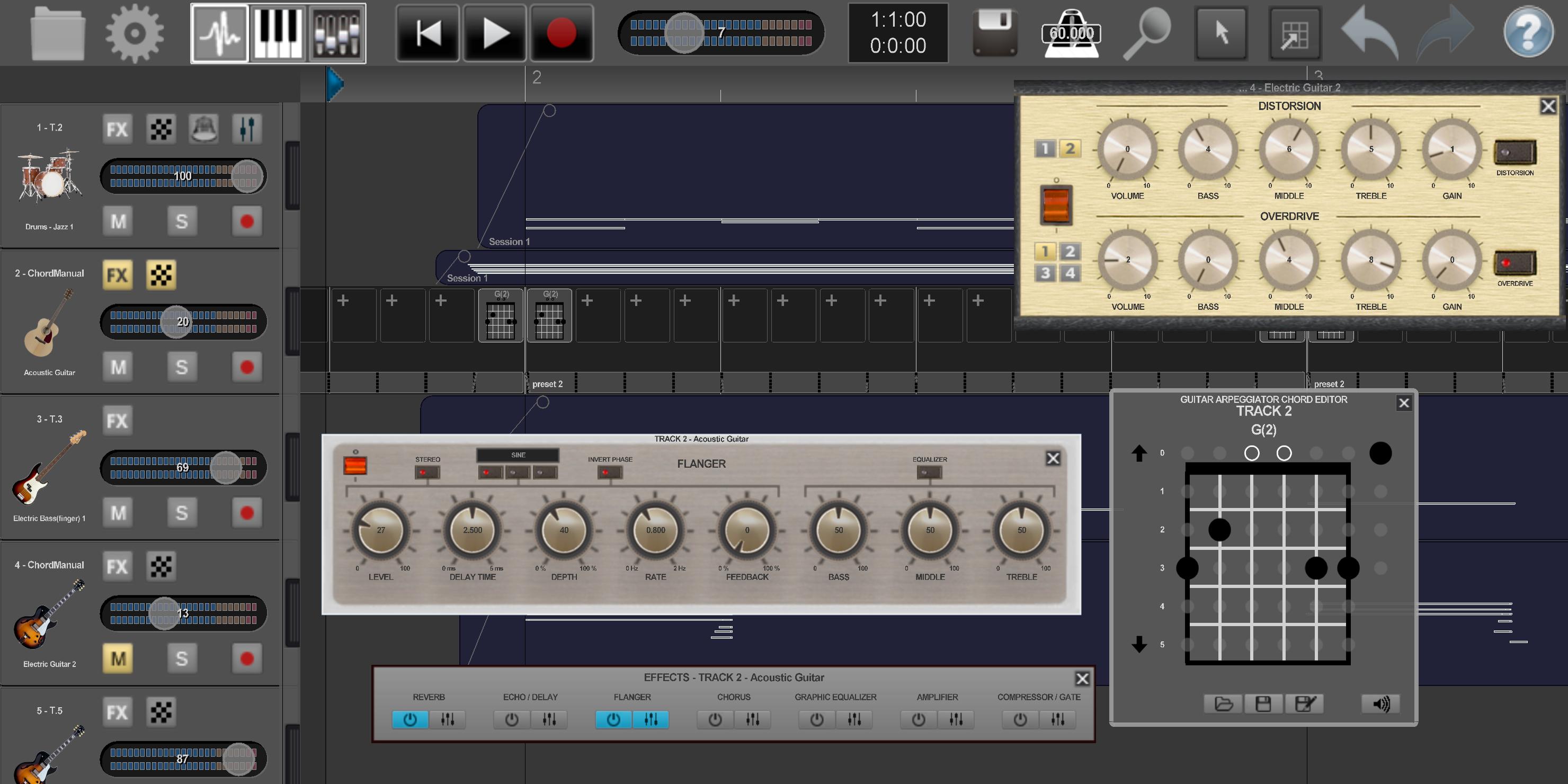Open the metronome tempo settings

pyautogui.click(x=1071, y=33)
